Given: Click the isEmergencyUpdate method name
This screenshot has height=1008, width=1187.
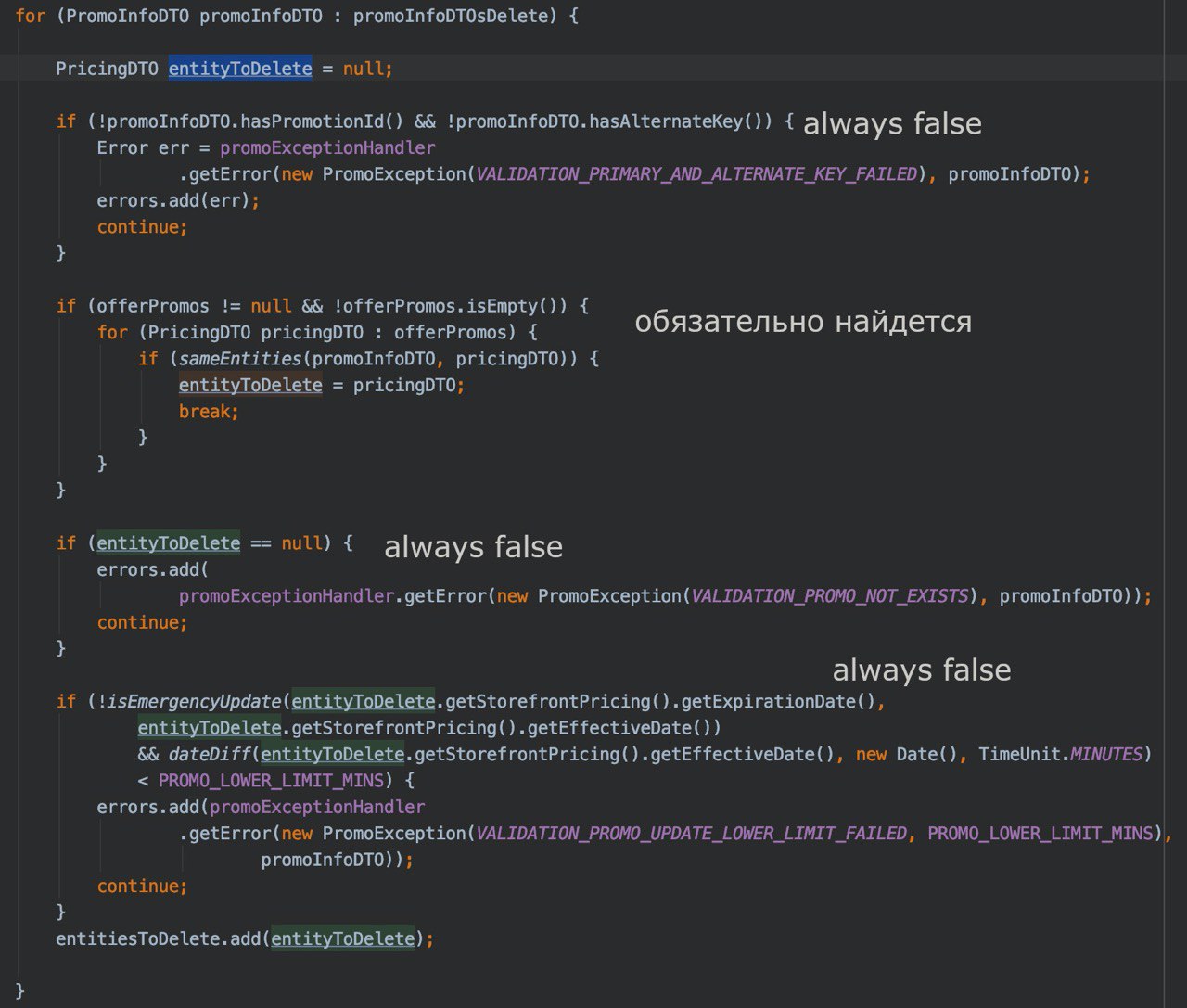Looking at the screenshot, I should pyautogui.click(x=194, y=702).
